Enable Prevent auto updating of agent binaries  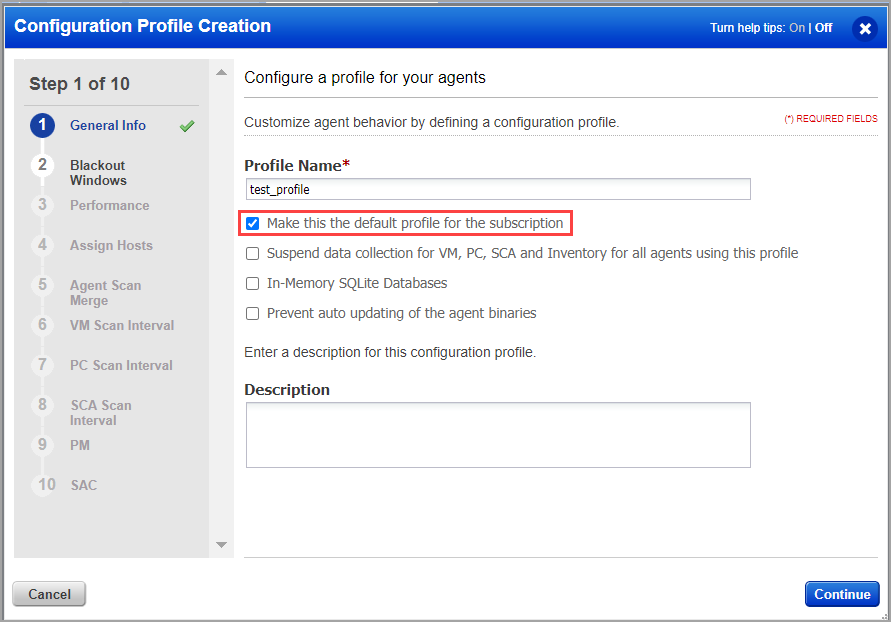coord(253,313)
